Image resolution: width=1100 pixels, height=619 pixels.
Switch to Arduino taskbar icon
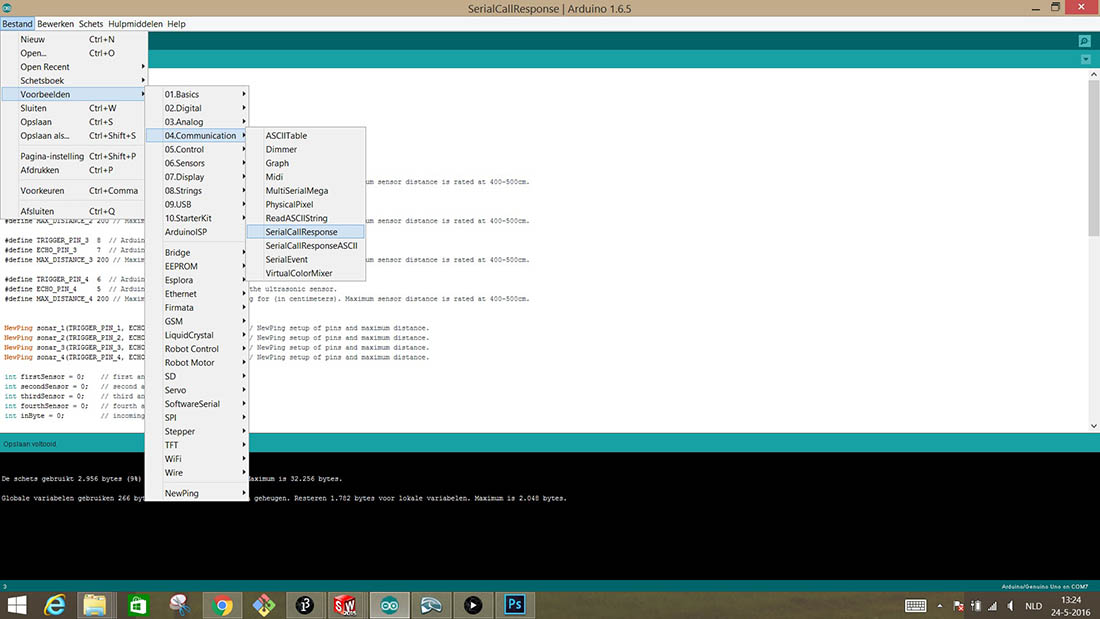389,605
